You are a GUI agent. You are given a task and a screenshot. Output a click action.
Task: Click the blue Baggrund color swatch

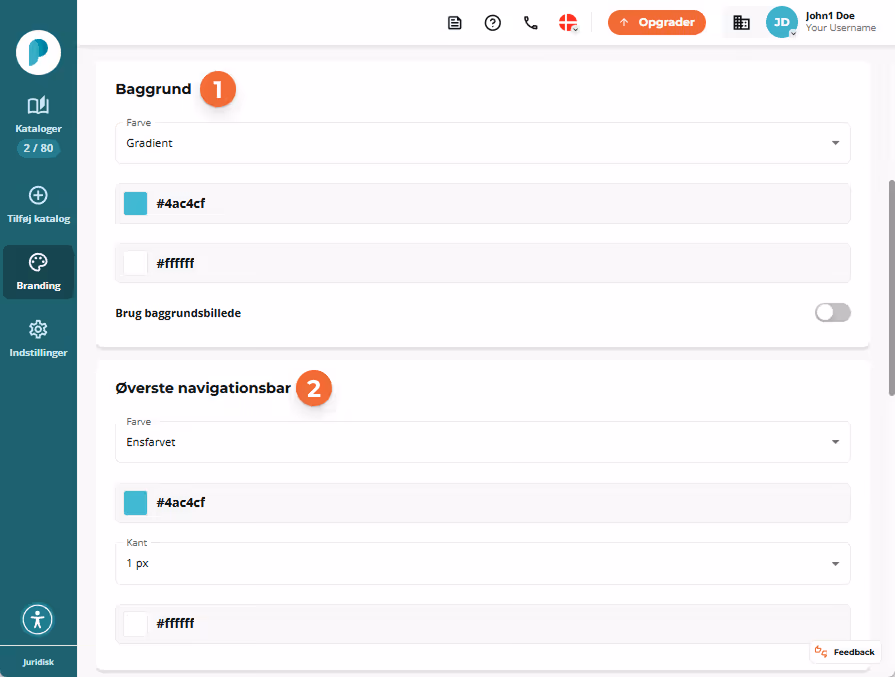[x=135, y=203]
